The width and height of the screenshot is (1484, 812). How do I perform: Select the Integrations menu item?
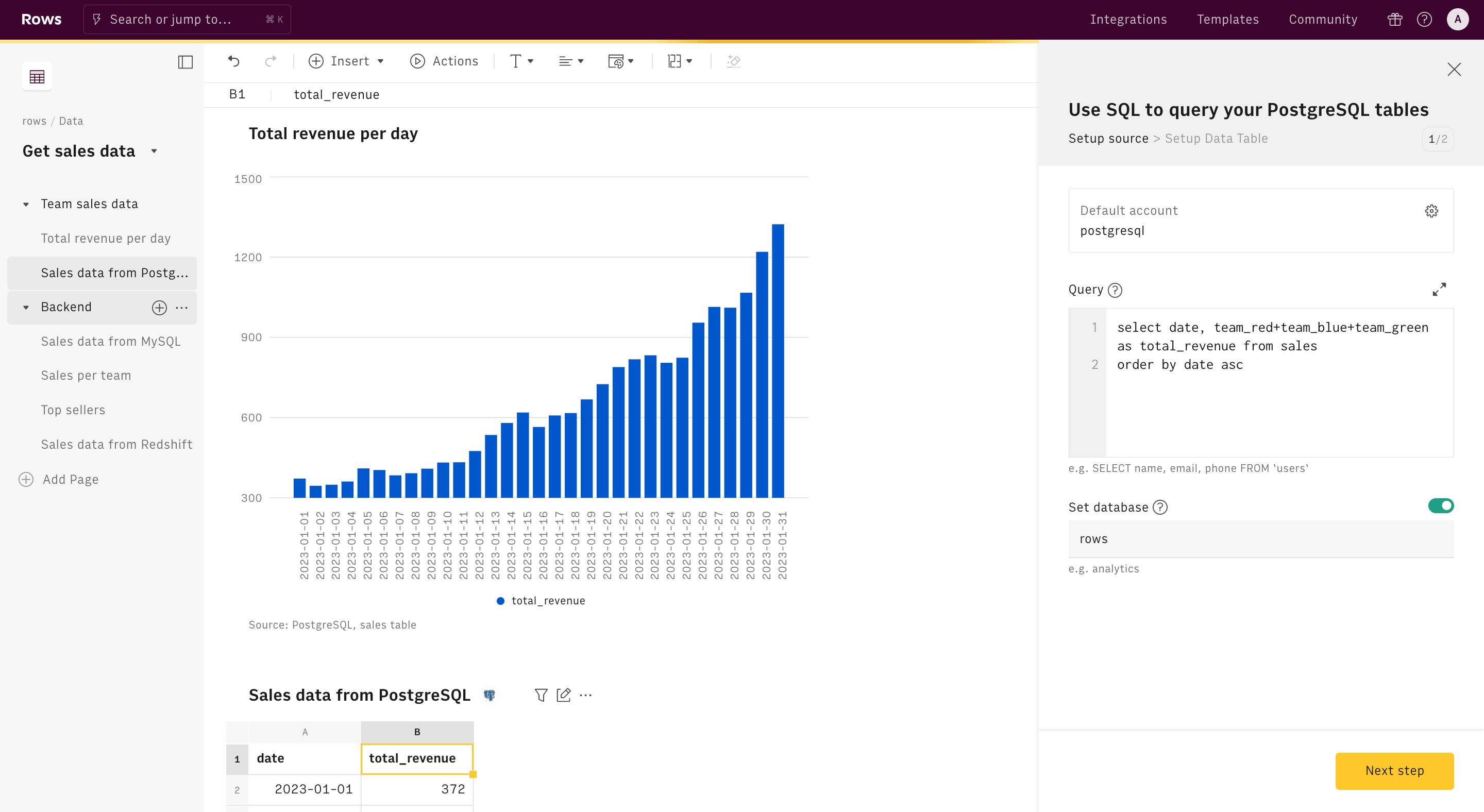1128,19
